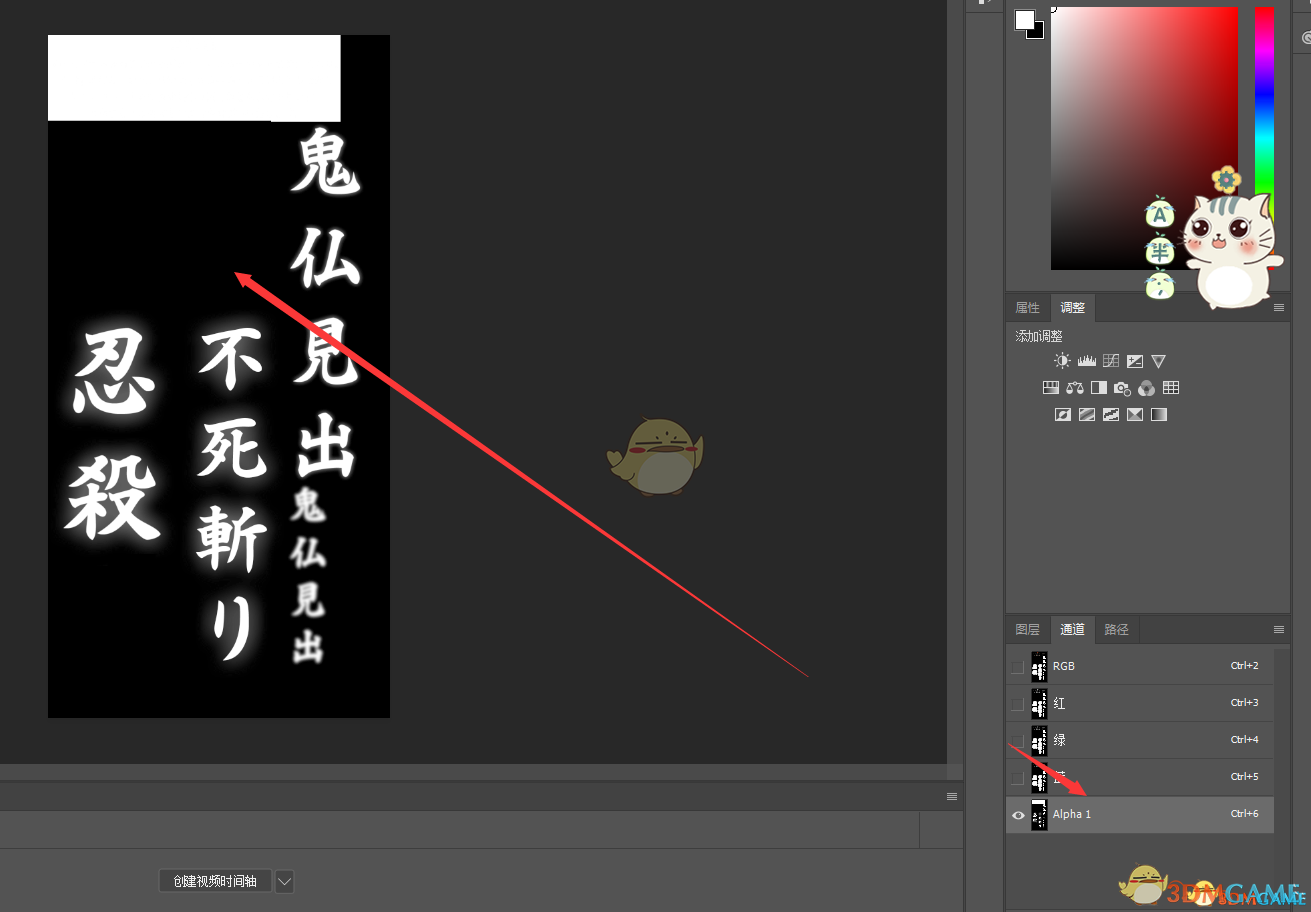Click the 创建视频时间轴 button
This screenshot has height=912, width=1311.
[x=215, y=881]
